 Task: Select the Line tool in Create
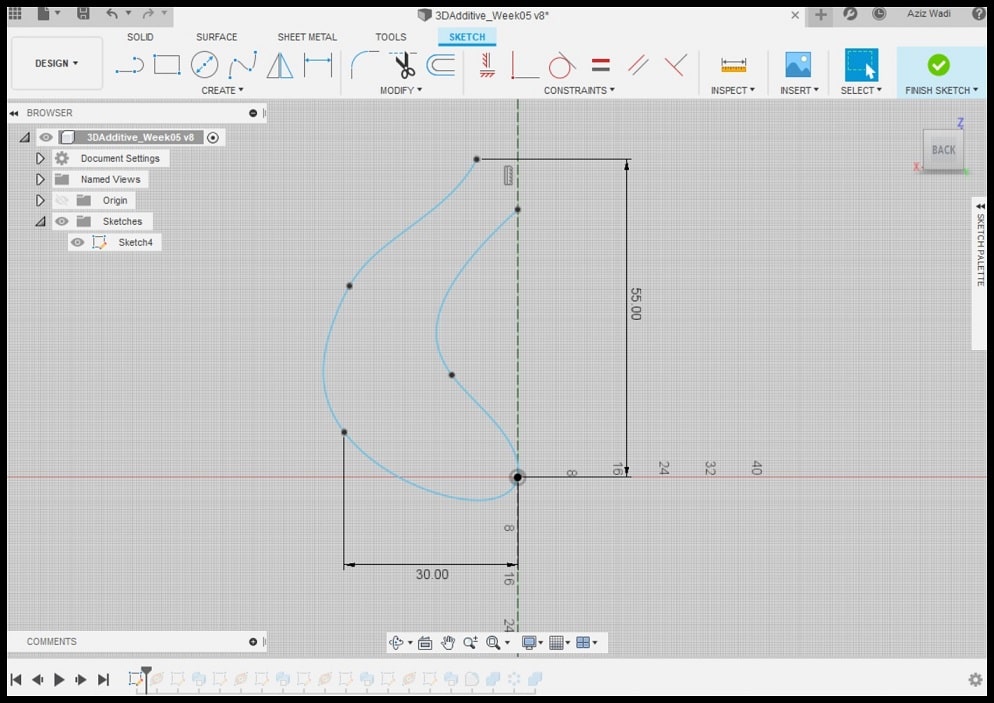click(129, 66)
